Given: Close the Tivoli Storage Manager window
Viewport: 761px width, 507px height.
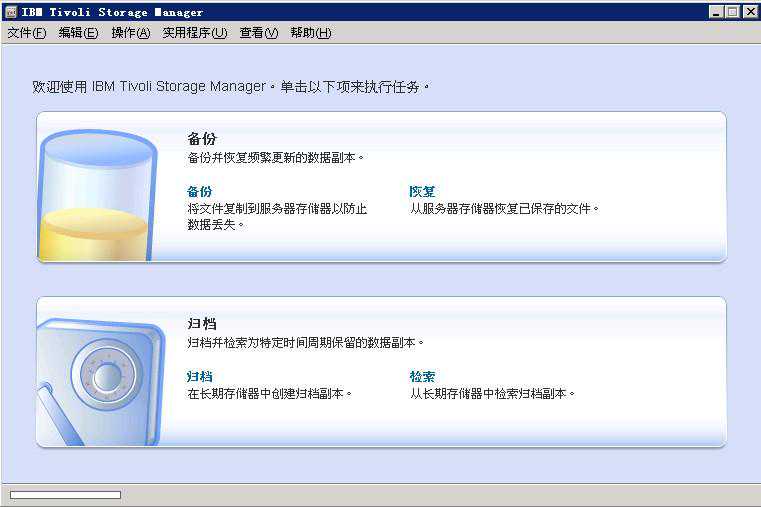Looking at the screenshot, I should coord(749,12).
